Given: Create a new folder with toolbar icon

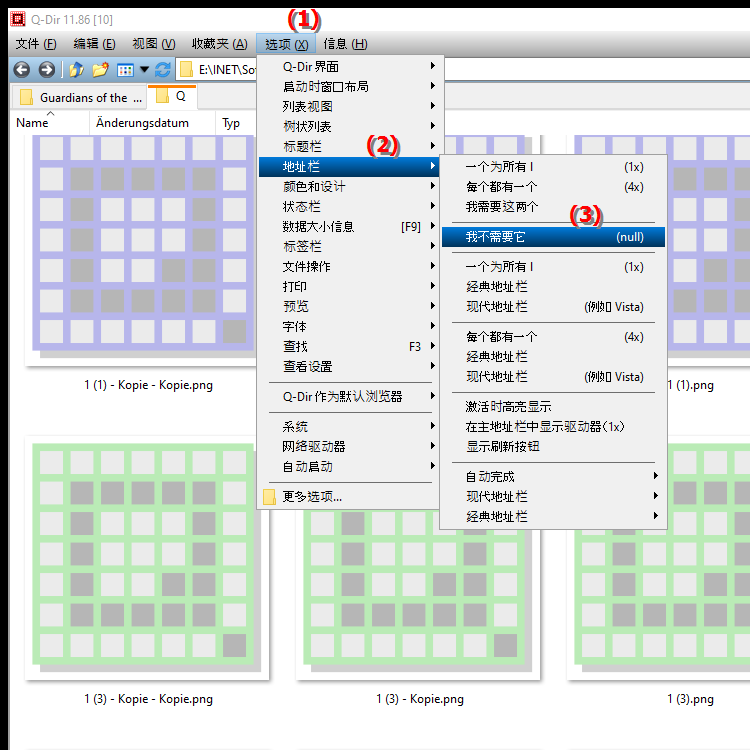Looking at the screenshot, I should pos(100,69).
